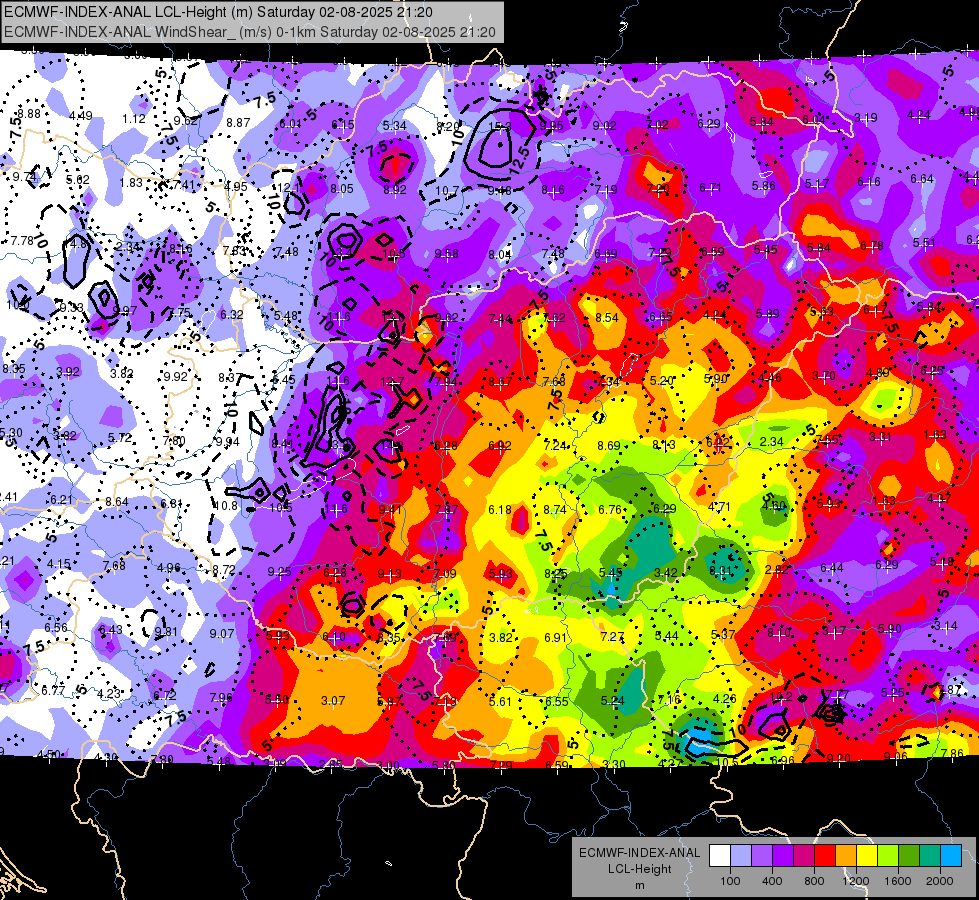The height and width of the screenshot is (900, 979).
Task: Click the wind shear value 9.81
Action: click(166, 632)
